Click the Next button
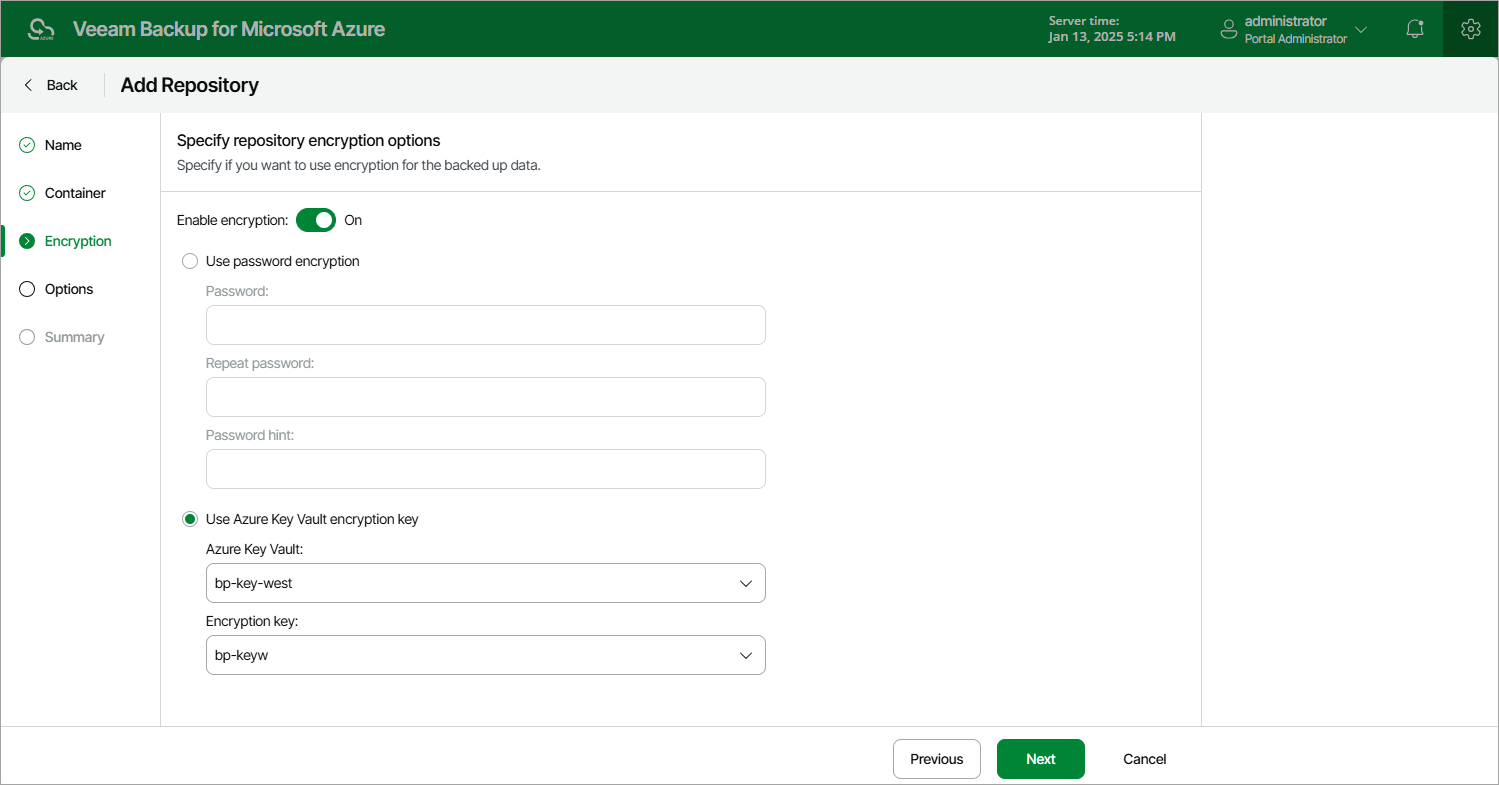The width and height of the screenshot is (1499, 785). (1040, 758)
